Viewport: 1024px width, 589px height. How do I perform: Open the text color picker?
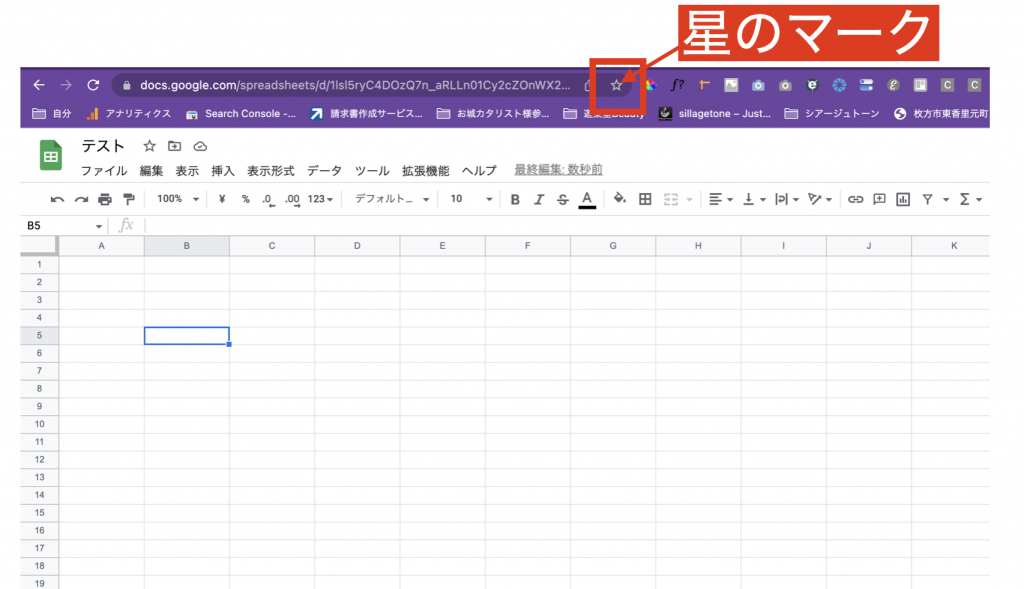tap(587, 200)
